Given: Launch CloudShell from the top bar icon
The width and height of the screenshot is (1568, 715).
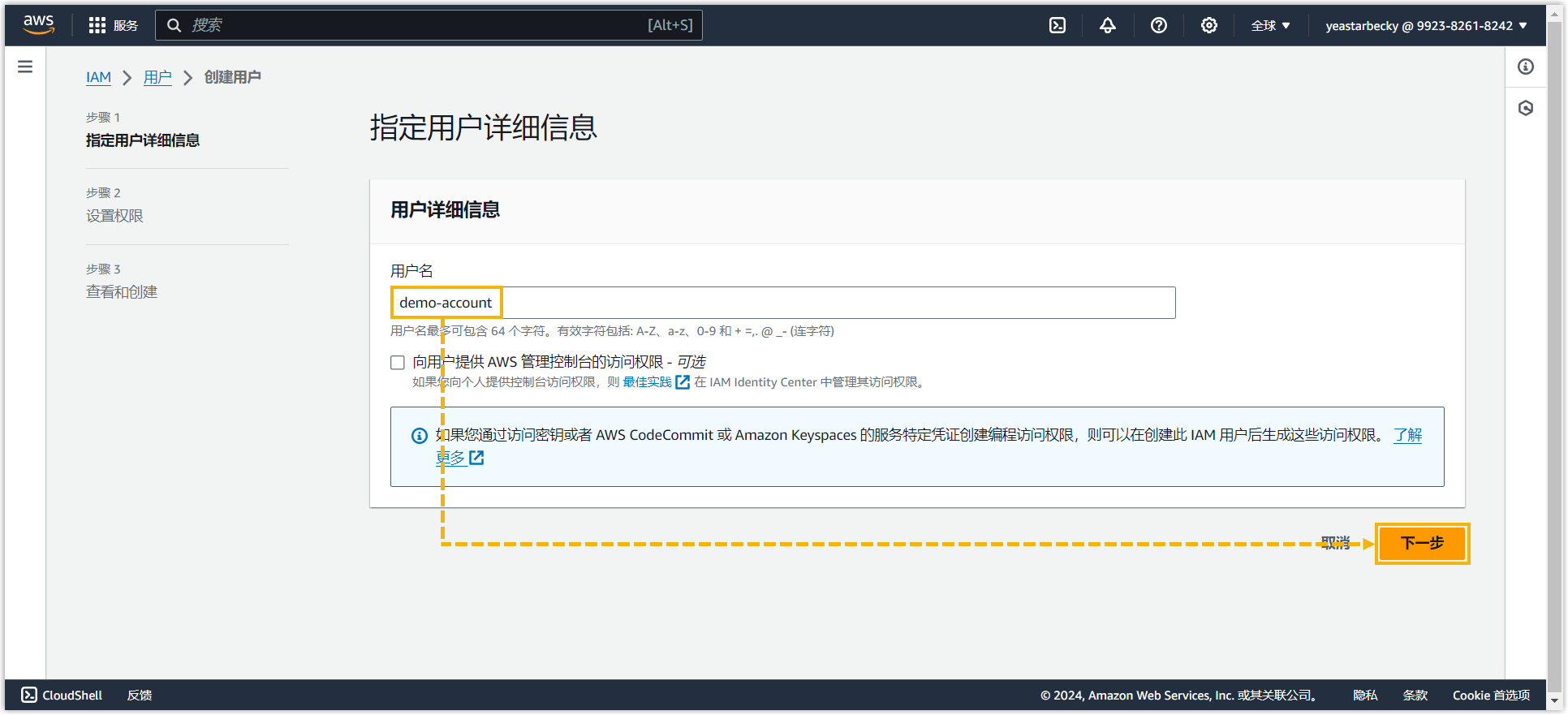Looking at the screenshot, I should pos(1058,25).
